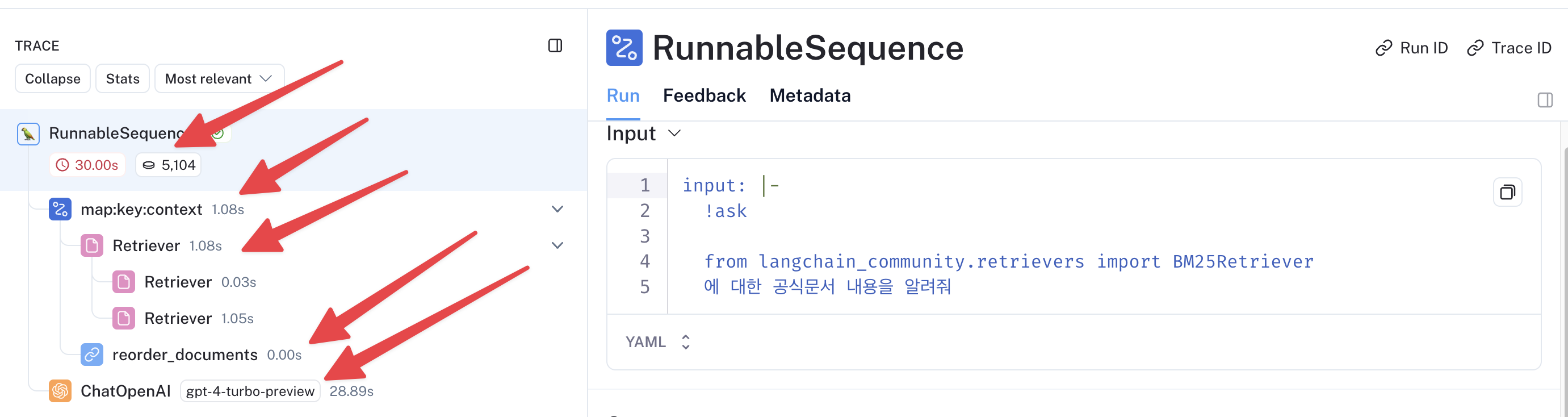Viewport: 1568px width, 417px height.
Task: Toggle the trace panel layout icon
Action: 555,45
